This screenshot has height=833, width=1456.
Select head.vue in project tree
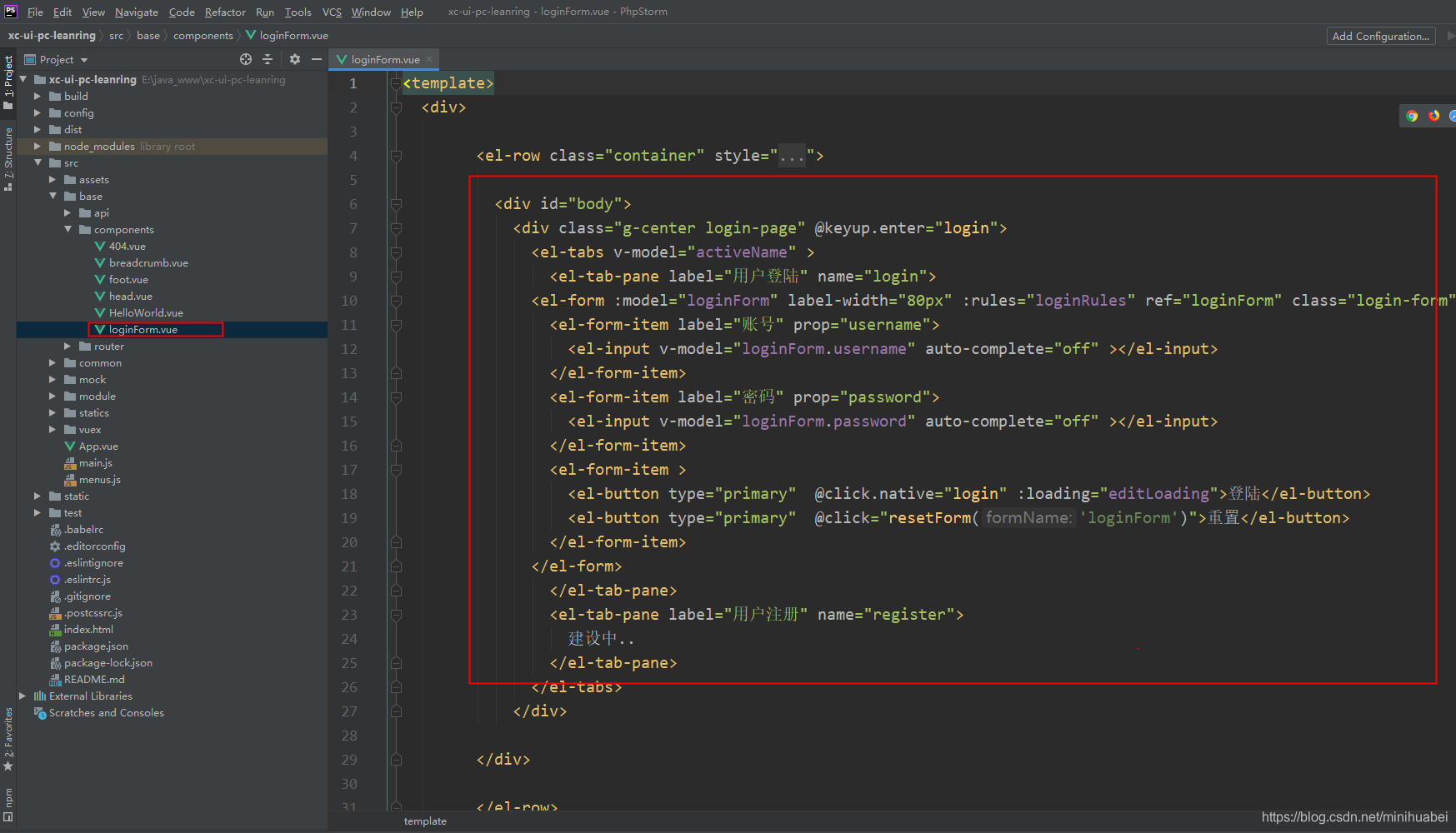click(123, 297)
